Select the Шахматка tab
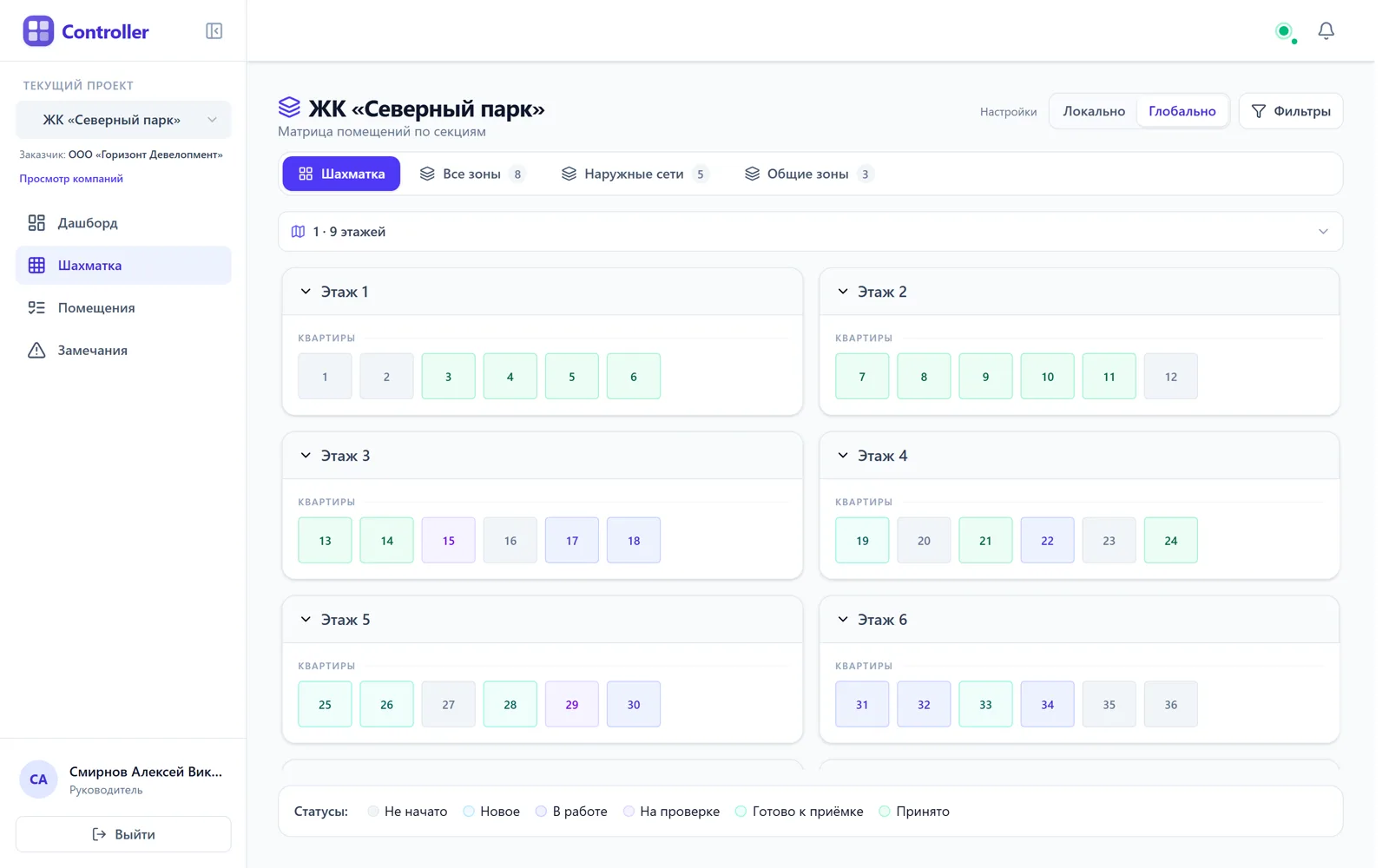This screenshot has width=1389, height=868. (341, 174)
